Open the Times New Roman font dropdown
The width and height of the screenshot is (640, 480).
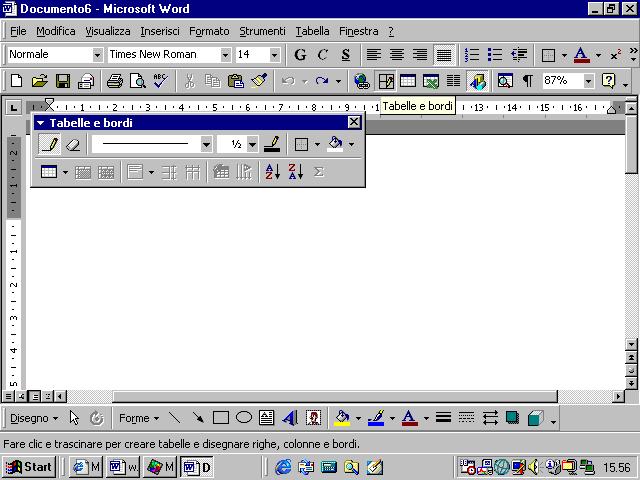(225, 55)
